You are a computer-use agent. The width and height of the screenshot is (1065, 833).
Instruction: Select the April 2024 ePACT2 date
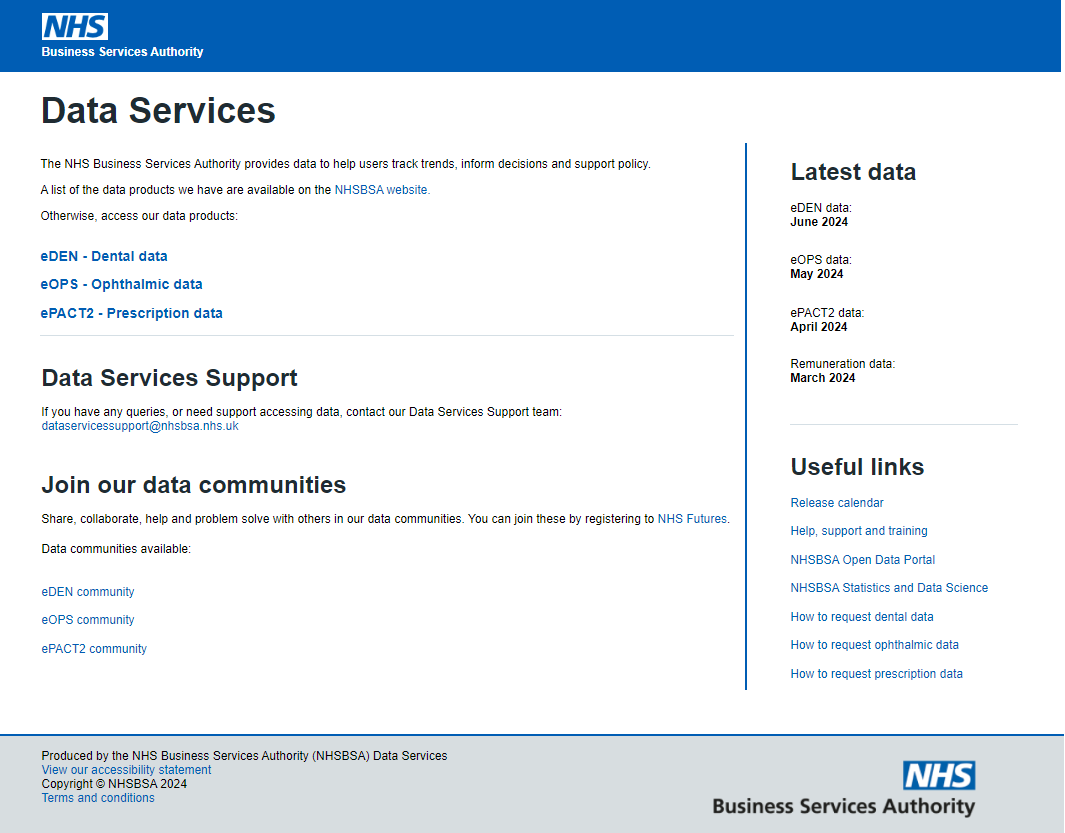click(x=818, y=327)
